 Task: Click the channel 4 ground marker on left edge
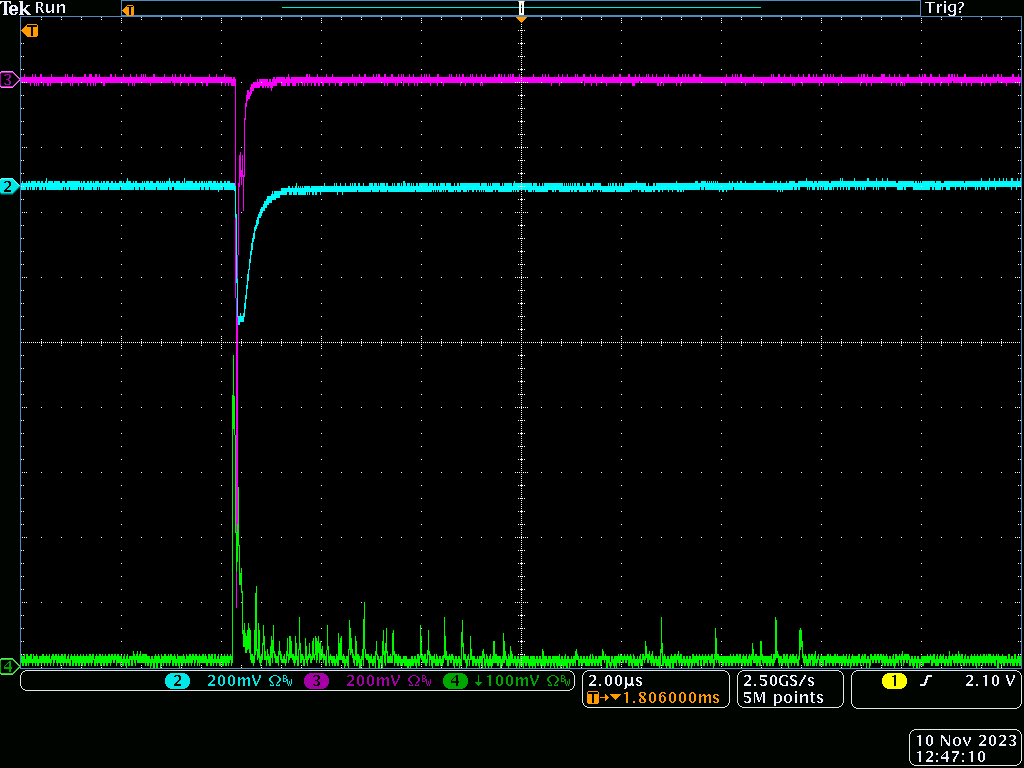pos(9,665)
